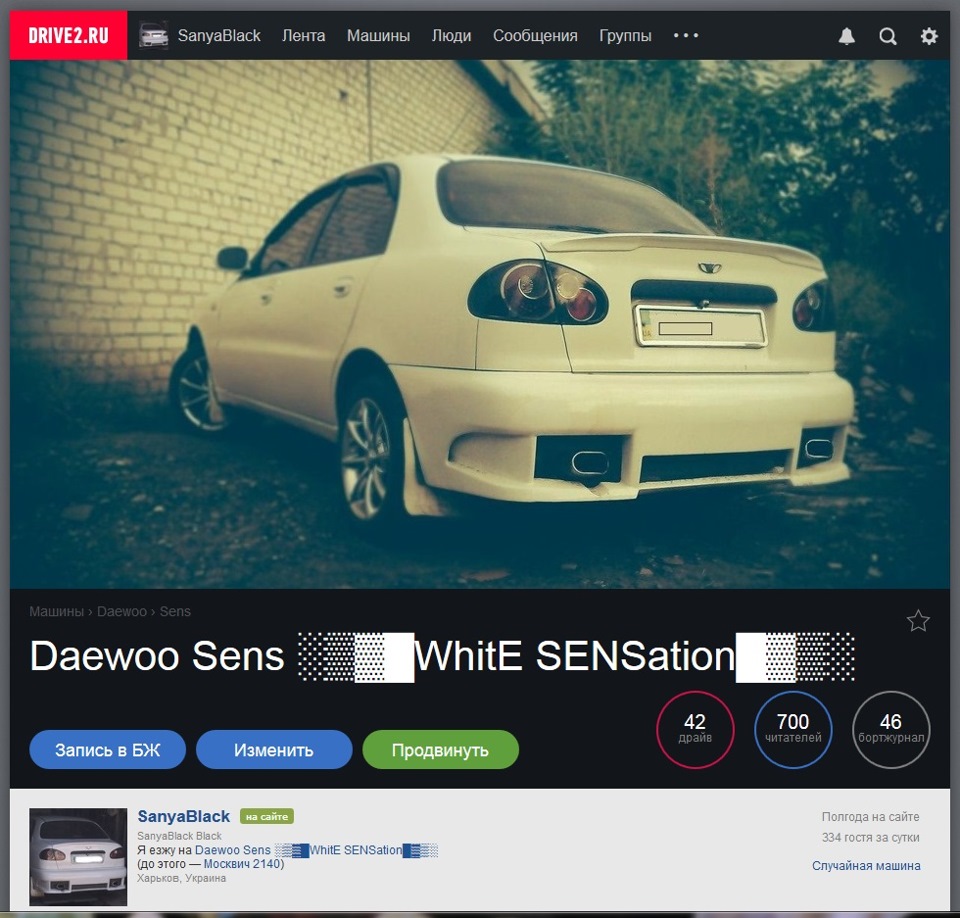Open Машины section
The width and height of the screenshot is (960, 918).
point(378,36)
